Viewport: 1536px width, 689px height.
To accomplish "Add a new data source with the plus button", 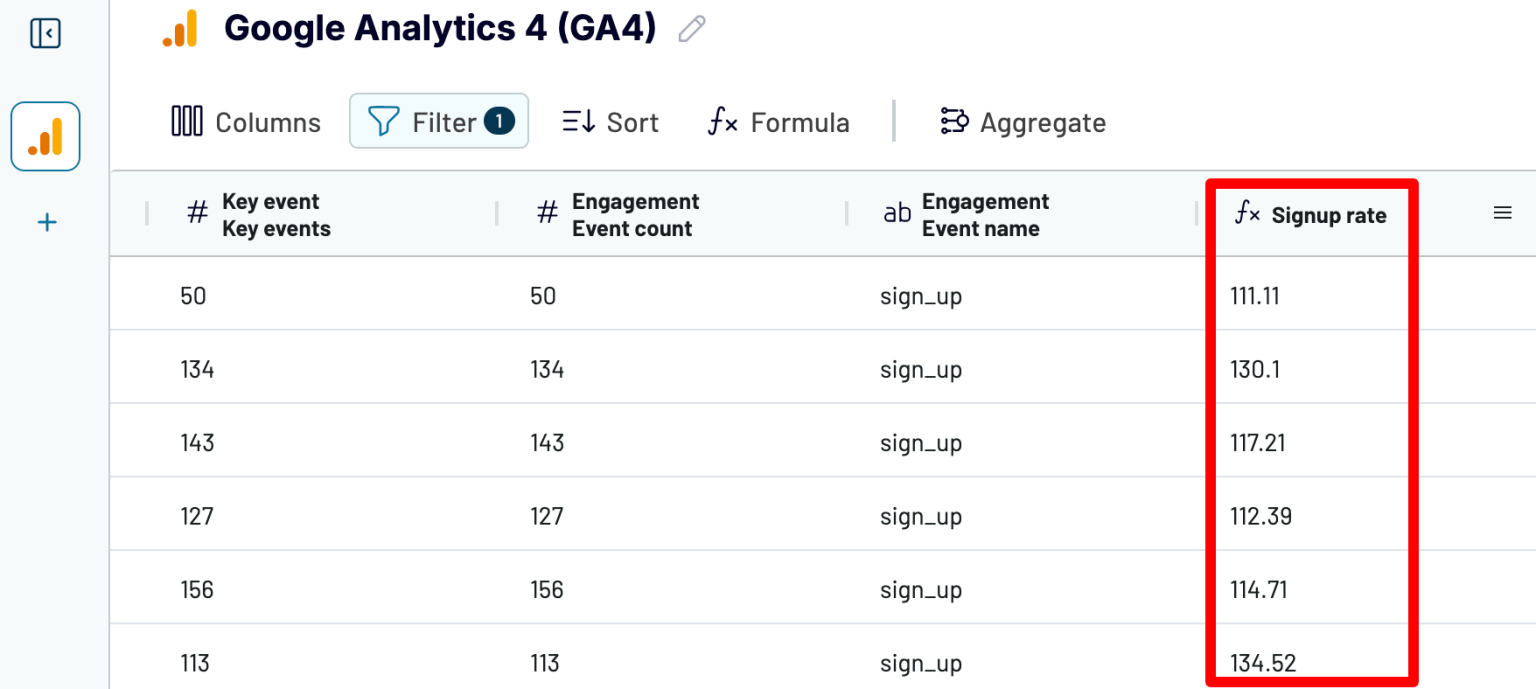I will pyautogui.click(x=46, y=221).
